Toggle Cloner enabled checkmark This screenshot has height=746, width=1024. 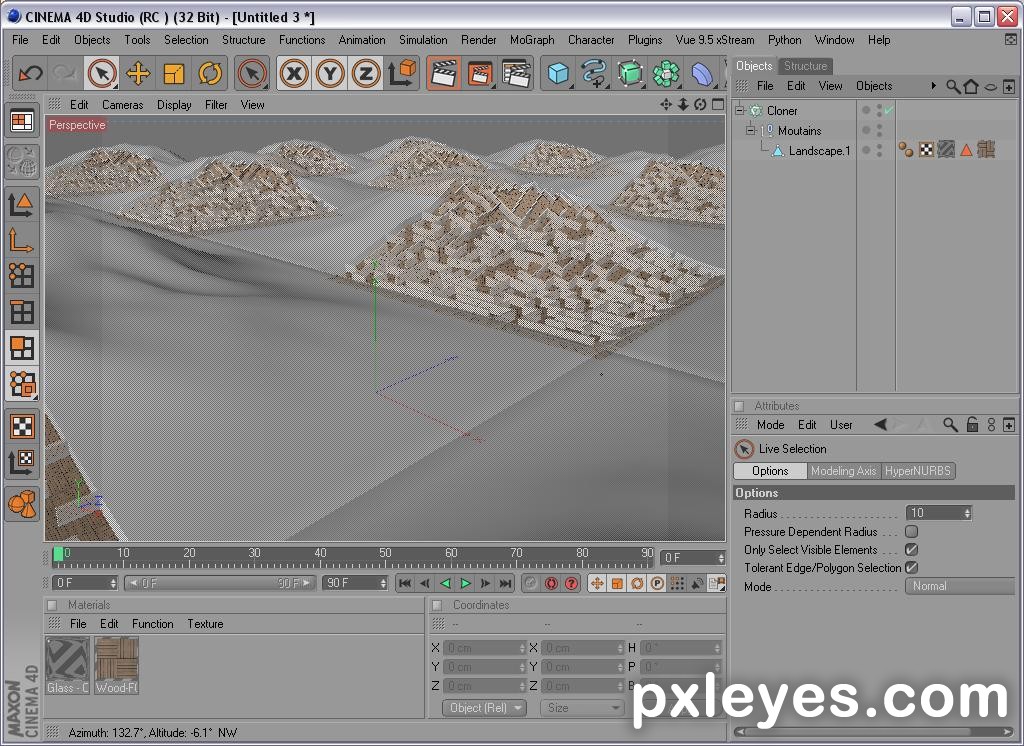click(888, 110)
